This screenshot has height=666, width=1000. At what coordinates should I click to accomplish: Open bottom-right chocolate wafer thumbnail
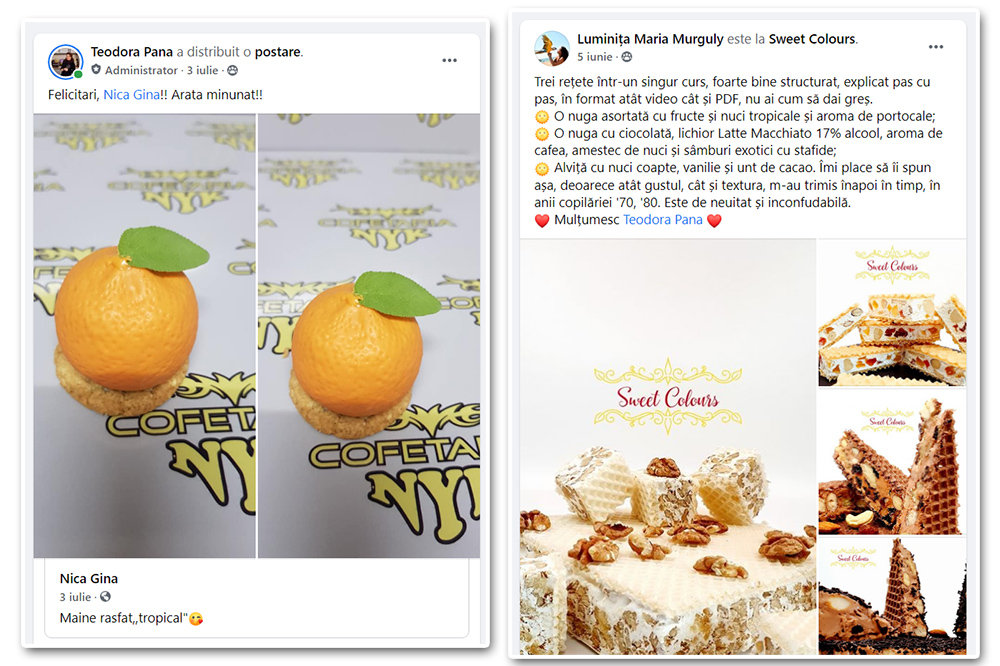[x=892, y=596]
